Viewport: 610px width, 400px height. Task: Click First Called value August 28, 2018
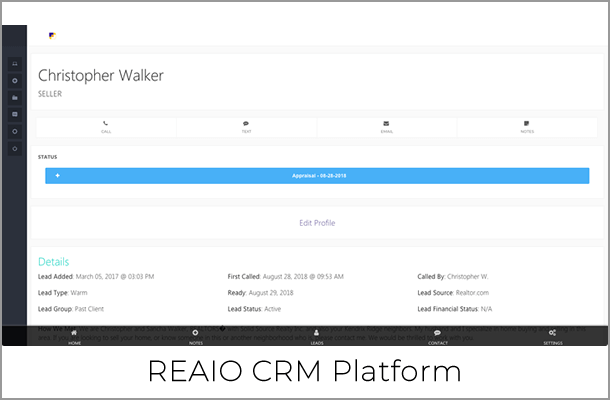pos(303,277)
